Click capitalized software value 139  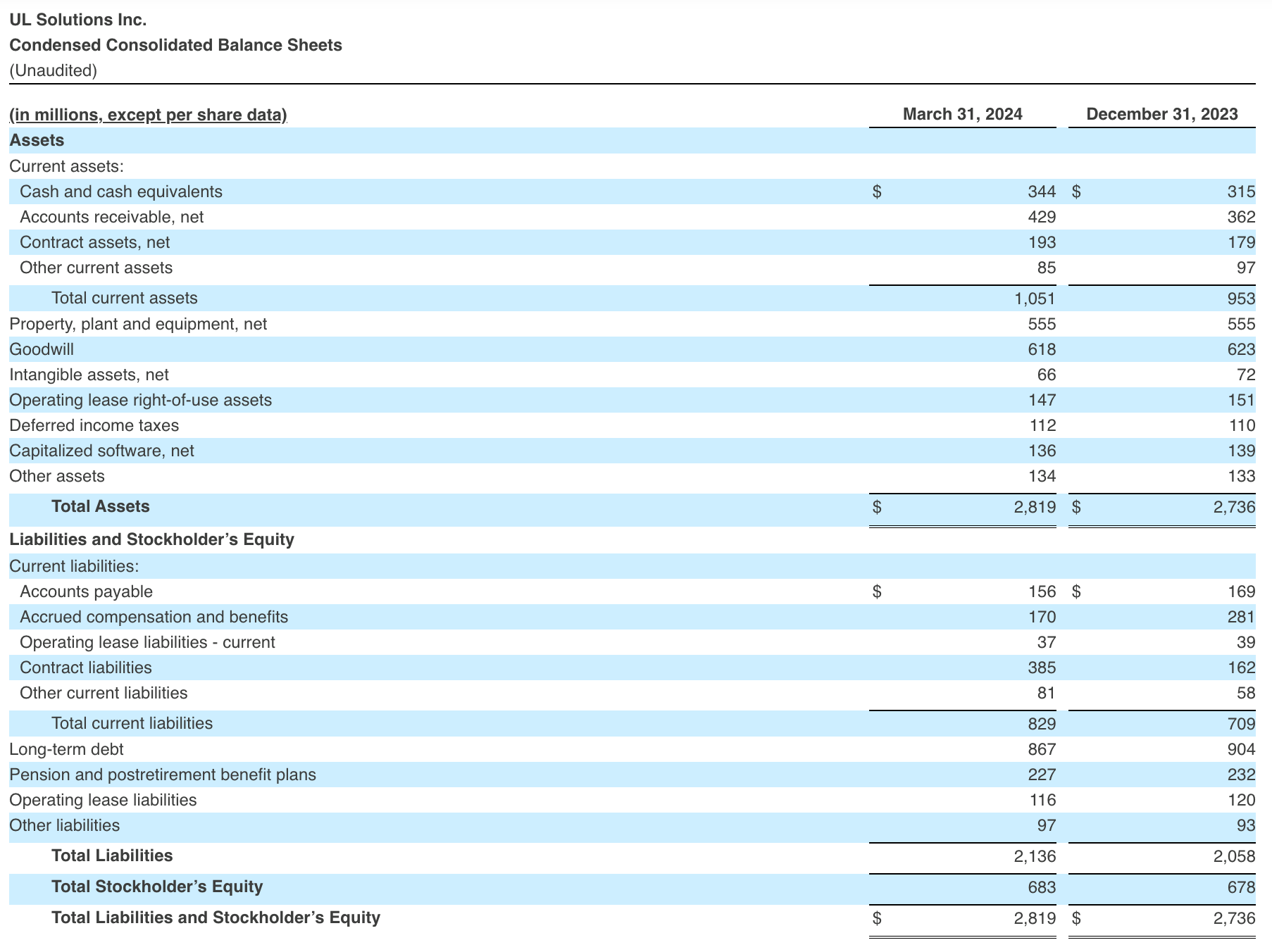point(1241,451)
